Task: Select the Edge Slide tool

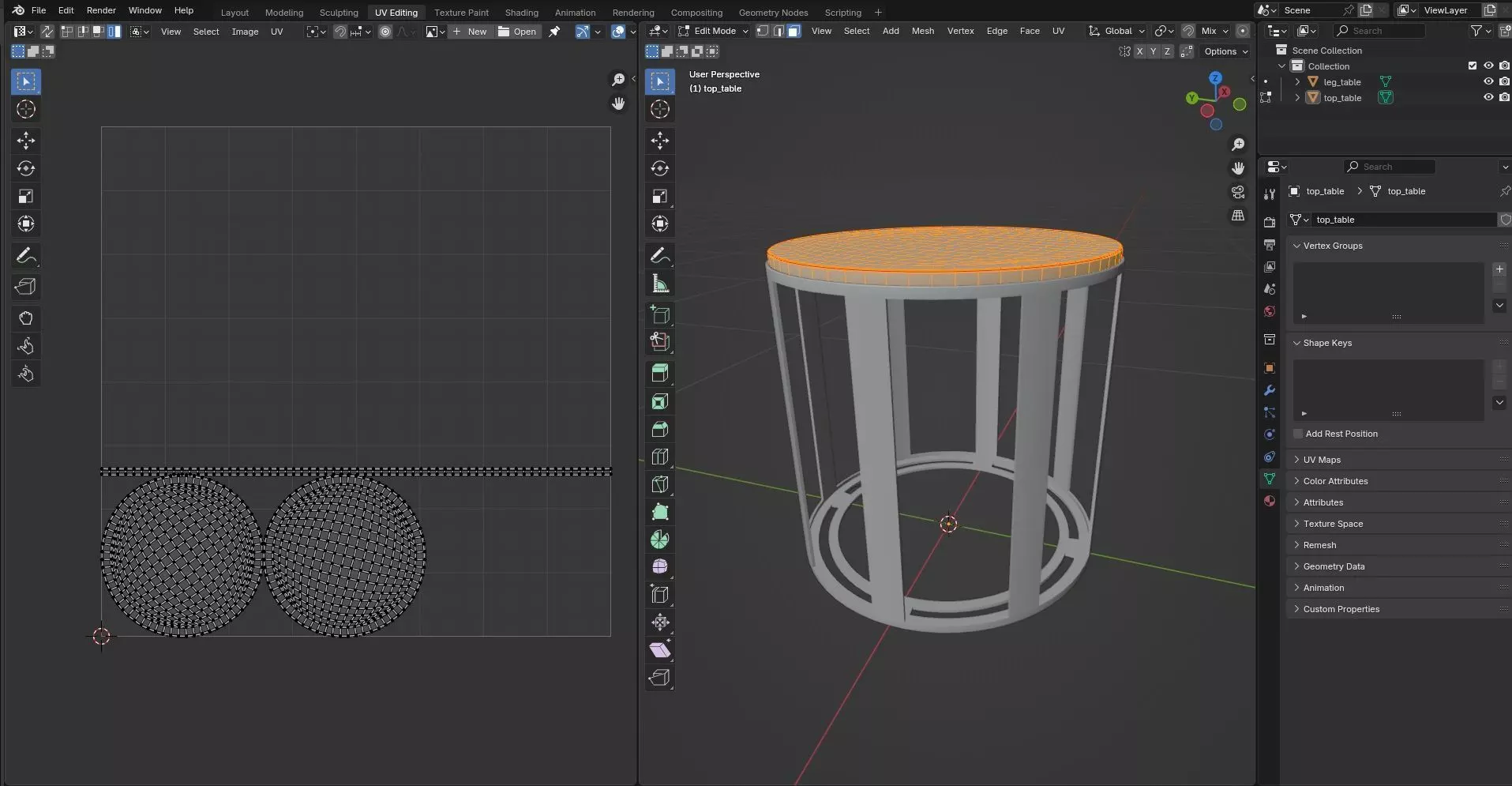Action: 660,595
